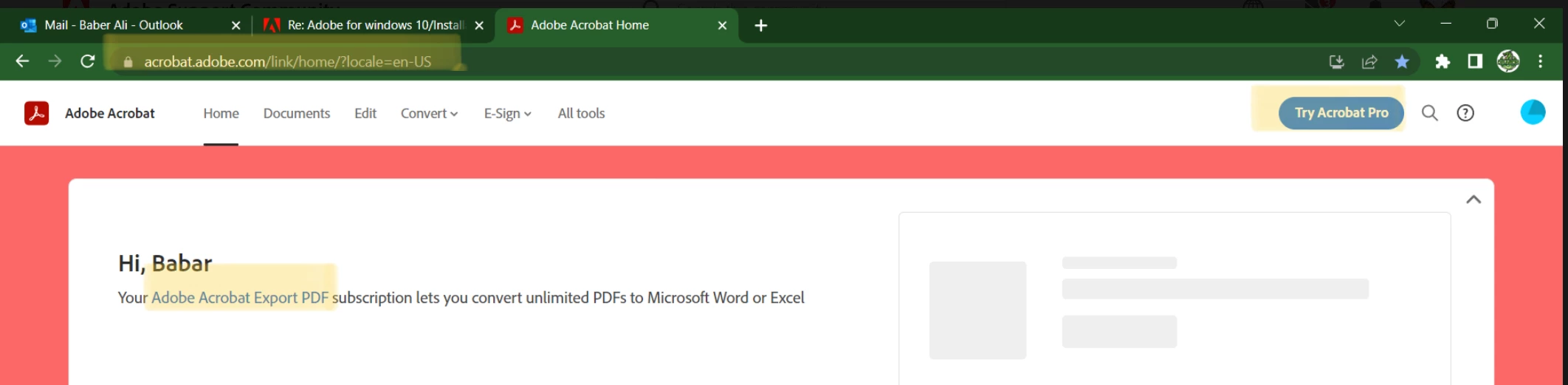Open the extensions puzzle icon
This screenshot has width=1568, height=385.
click(1443, 62)
